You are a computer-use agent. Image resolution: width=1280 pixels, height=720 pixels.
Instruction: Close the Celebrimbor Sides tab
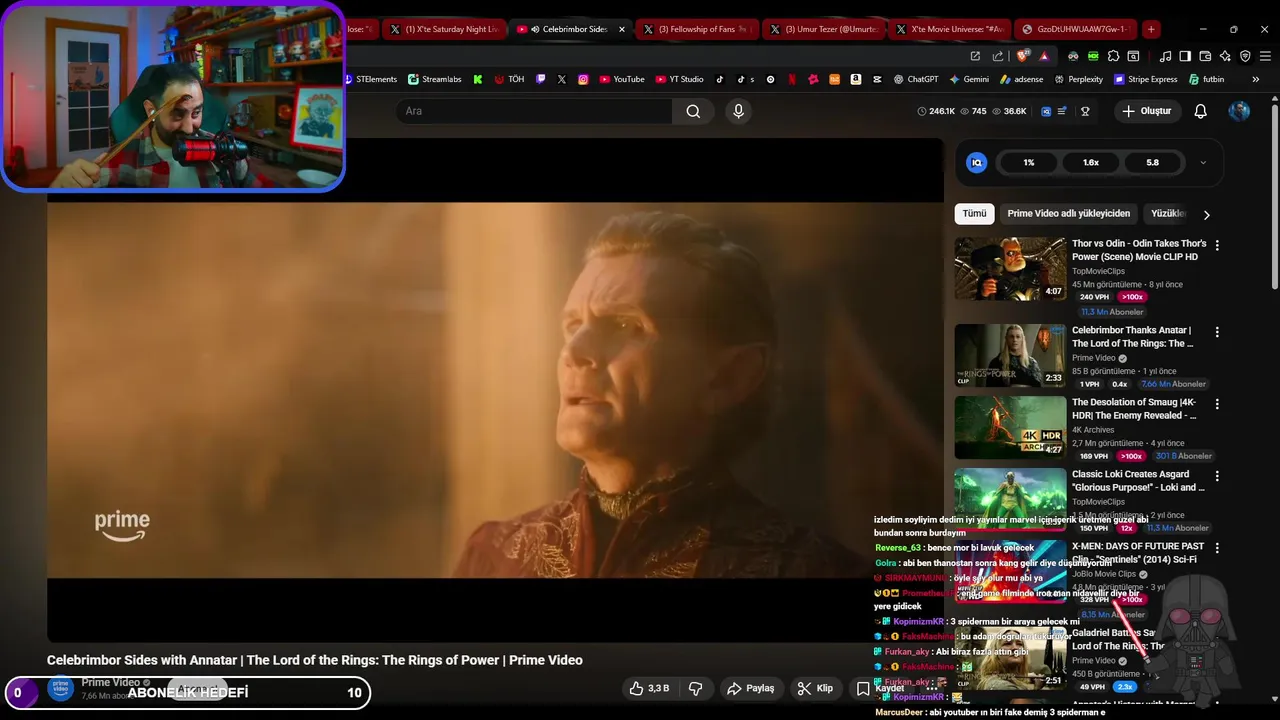point(622,29)
